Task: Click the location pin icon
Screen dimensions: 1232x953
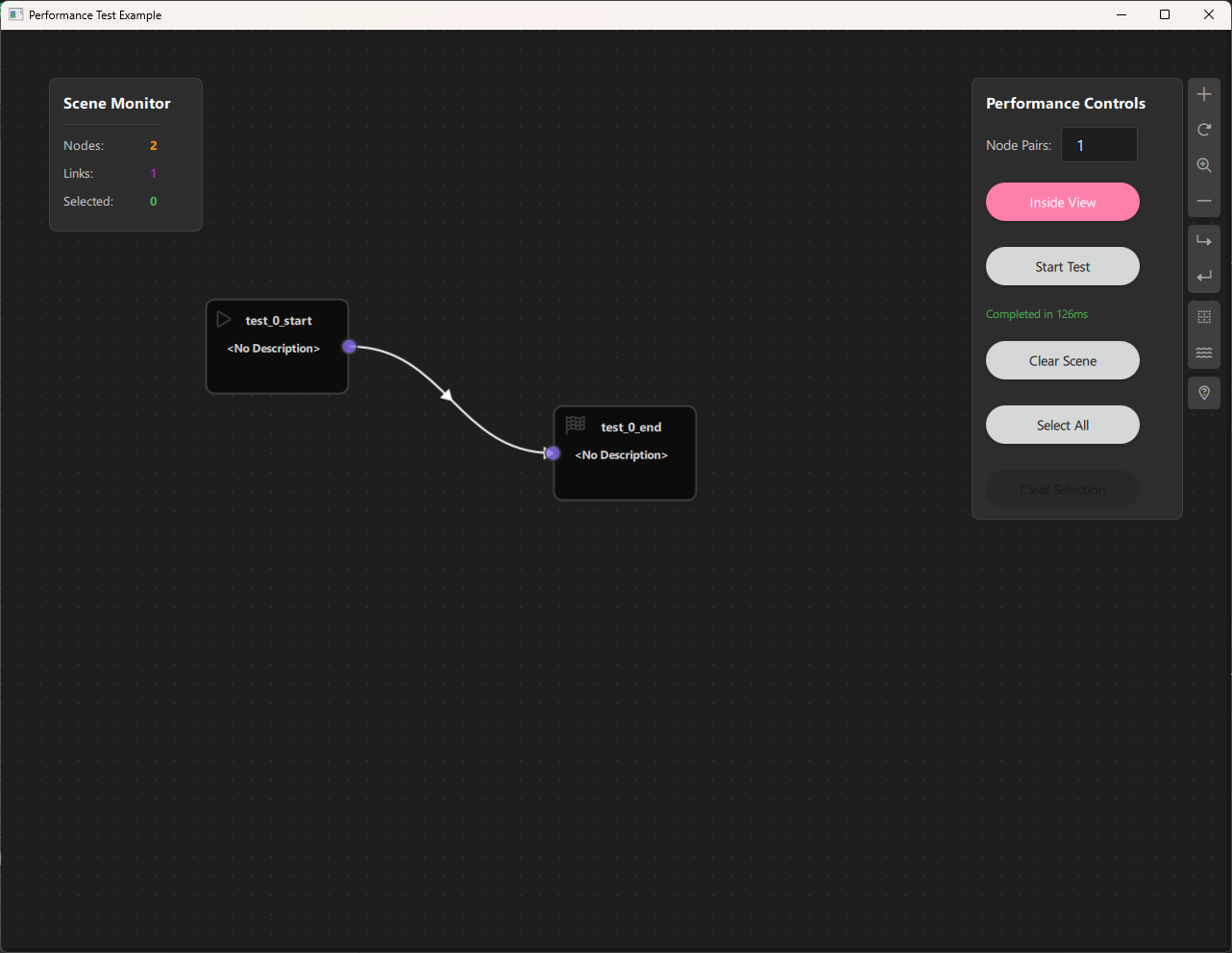Action: (1203, 392)
